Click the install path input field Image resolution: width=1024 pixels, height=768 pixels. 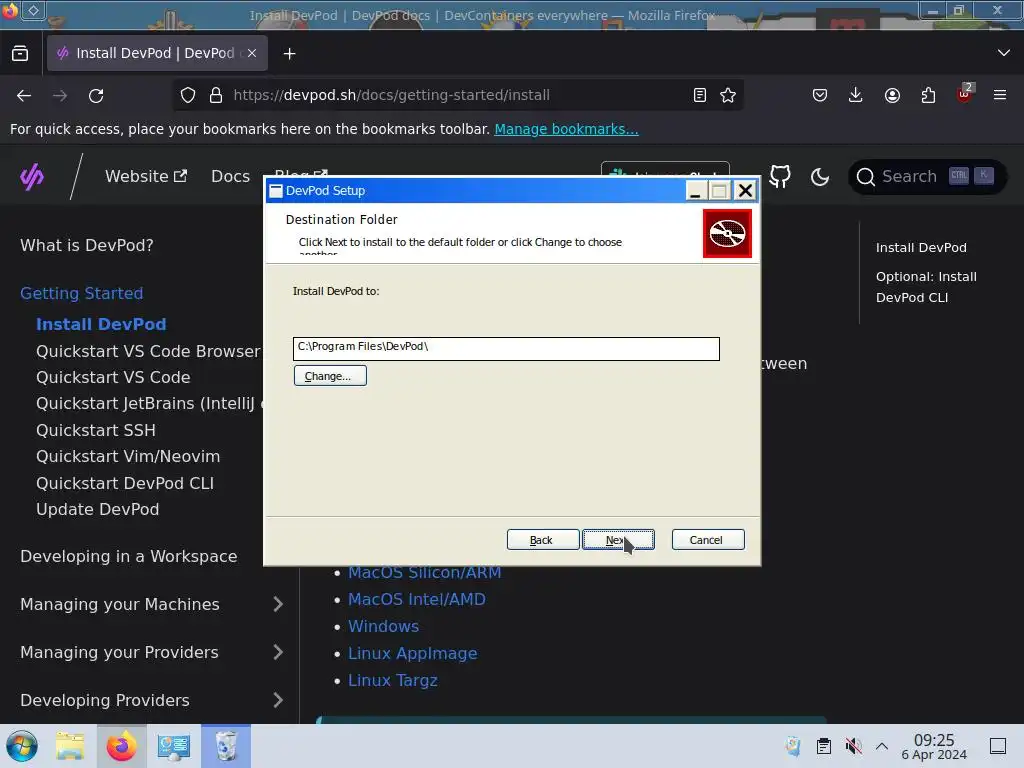coord(506,348)
